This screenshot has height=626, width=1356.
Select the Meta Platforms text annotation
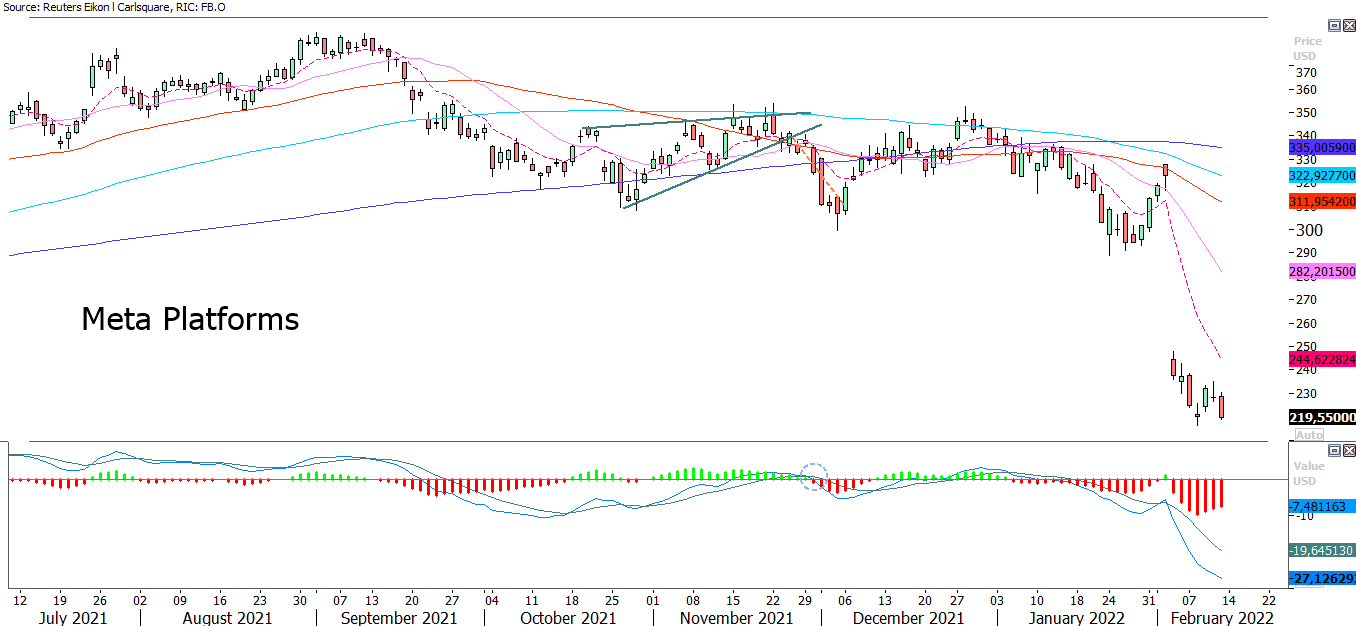[190, 320]
